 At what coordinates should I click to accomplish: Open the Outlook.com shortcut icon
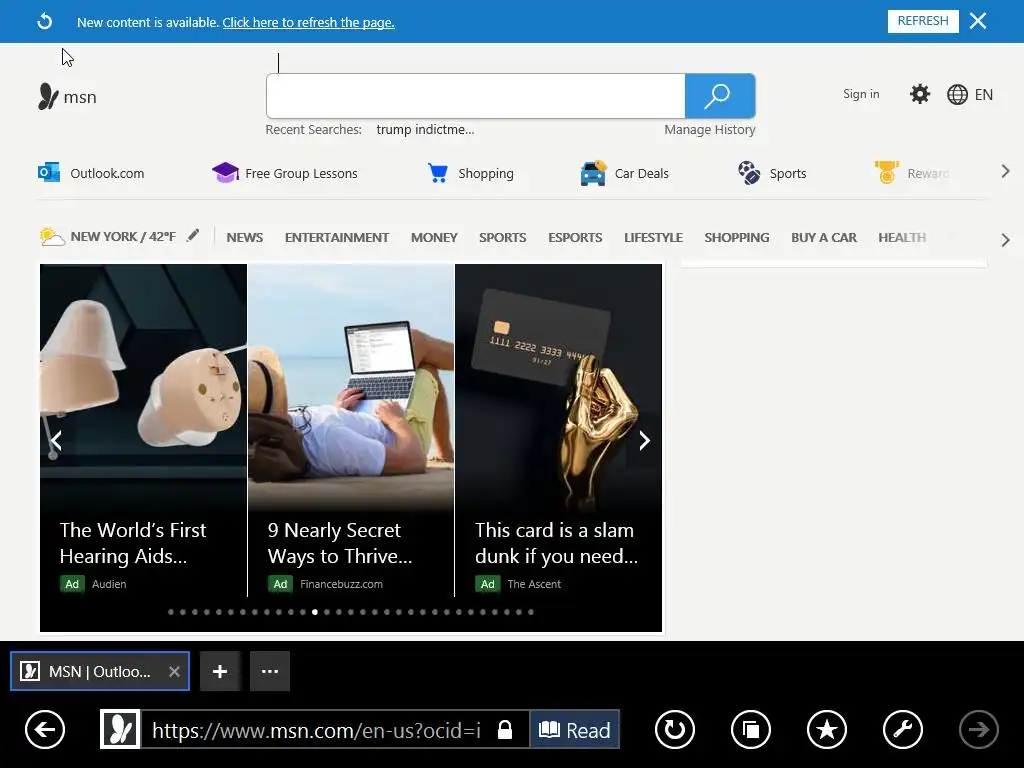(x=49, y=173)
